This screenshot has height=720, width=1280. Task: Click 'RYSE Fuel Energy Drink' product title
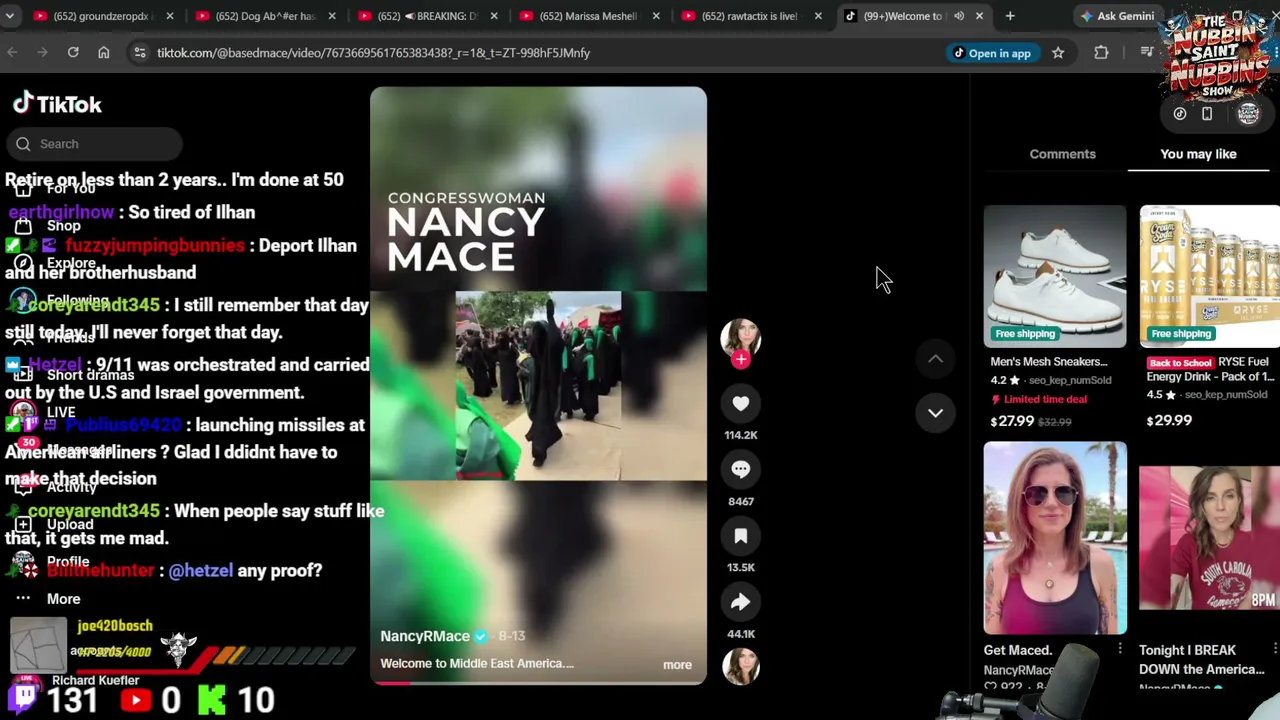1210,369
